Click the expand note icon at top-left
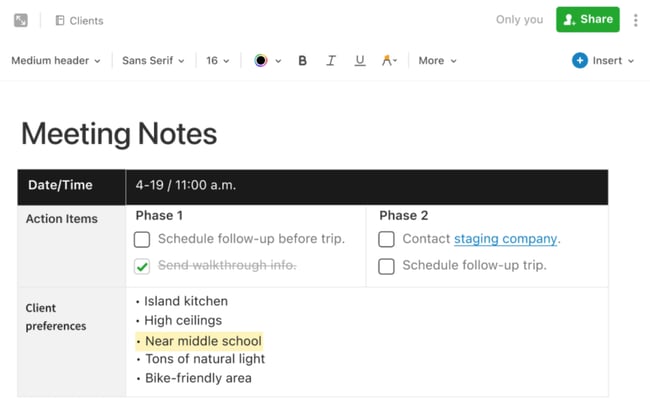 pos(20,20)
